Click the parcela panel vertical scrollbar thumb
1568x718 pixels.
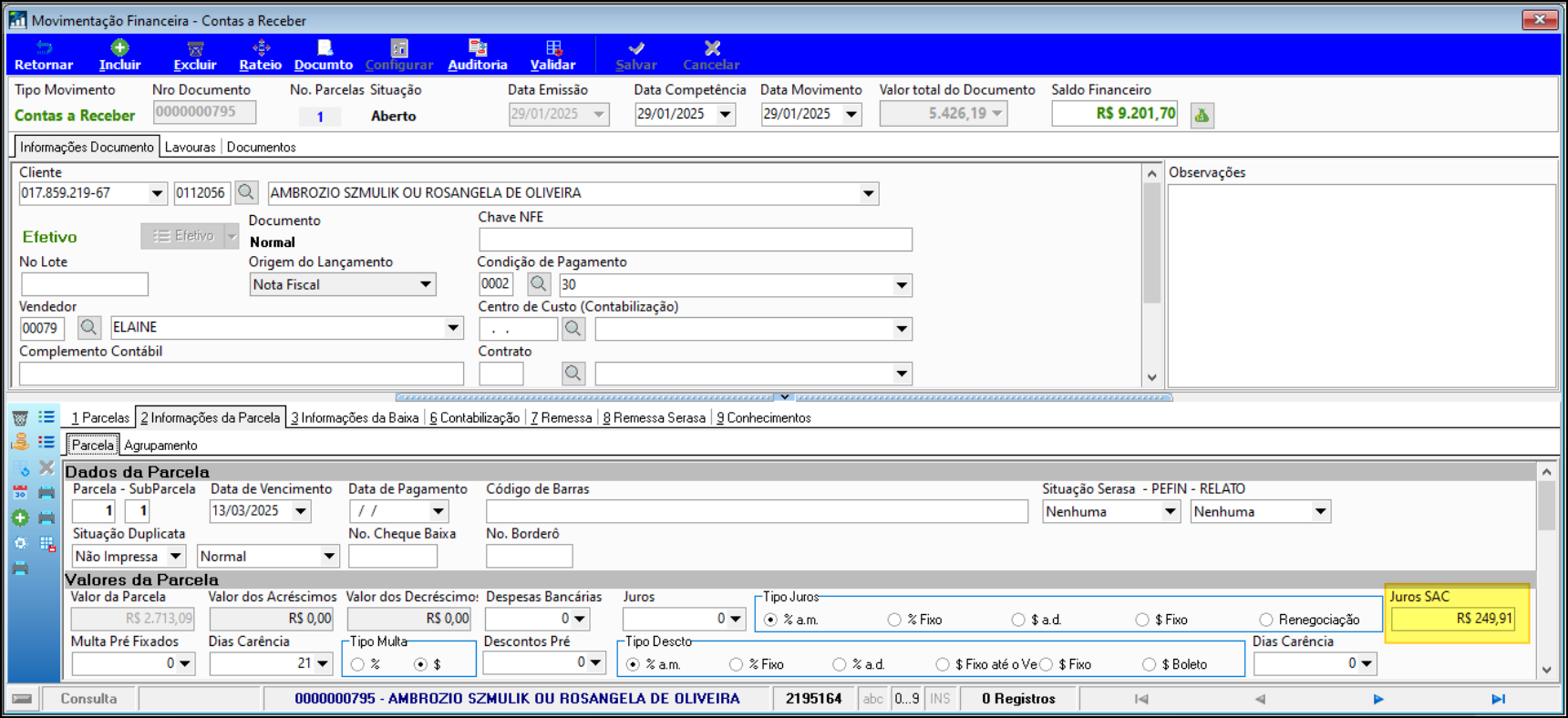click(x=1546, y=507)
